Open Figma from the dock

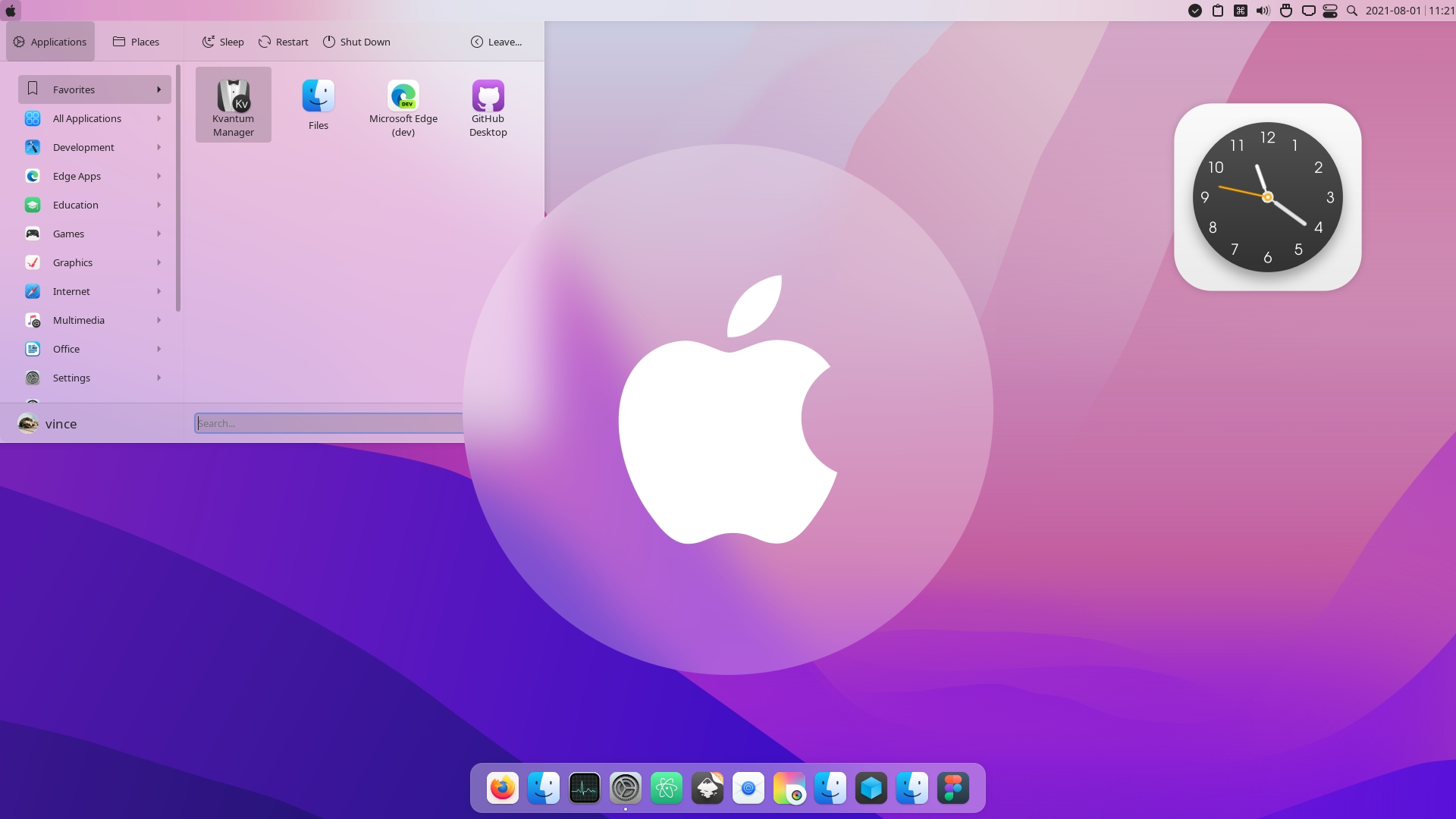pos(952,789)
